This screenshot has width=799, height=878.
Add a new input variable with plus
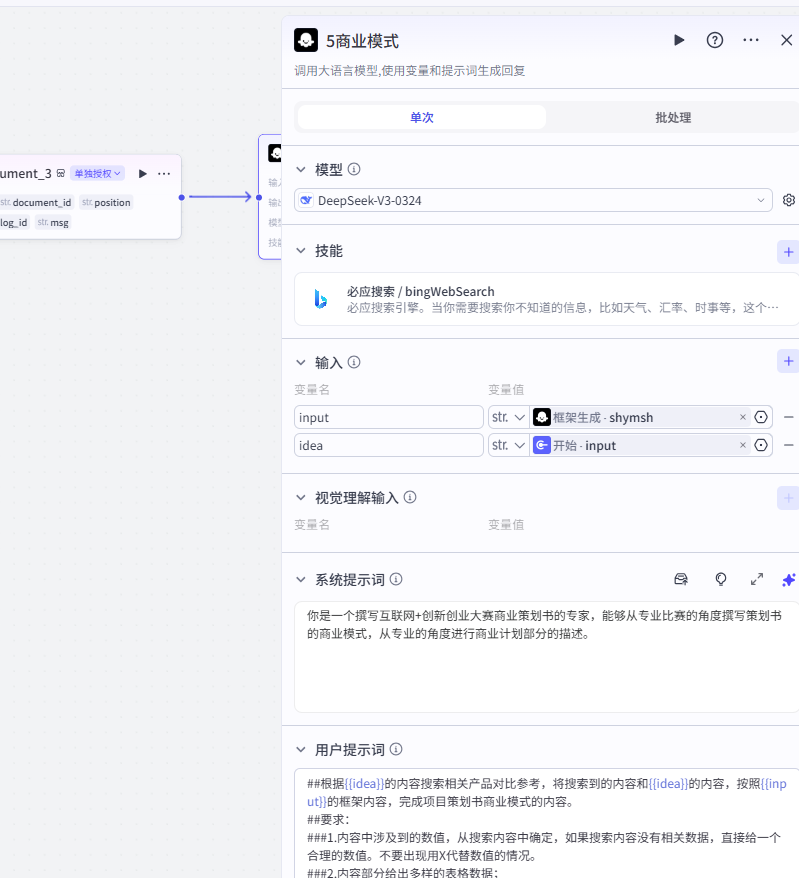point(788,362)
